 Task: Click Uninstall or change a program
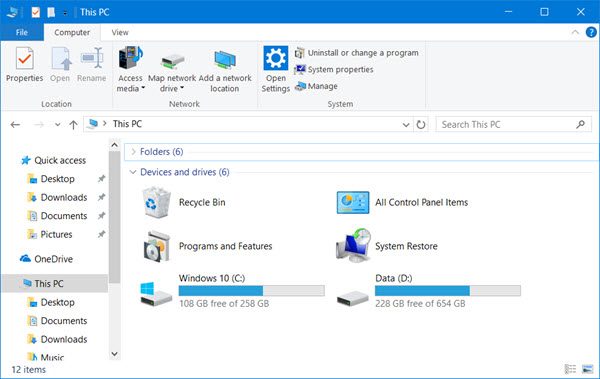pyautogui.click(x=357, y=53)
